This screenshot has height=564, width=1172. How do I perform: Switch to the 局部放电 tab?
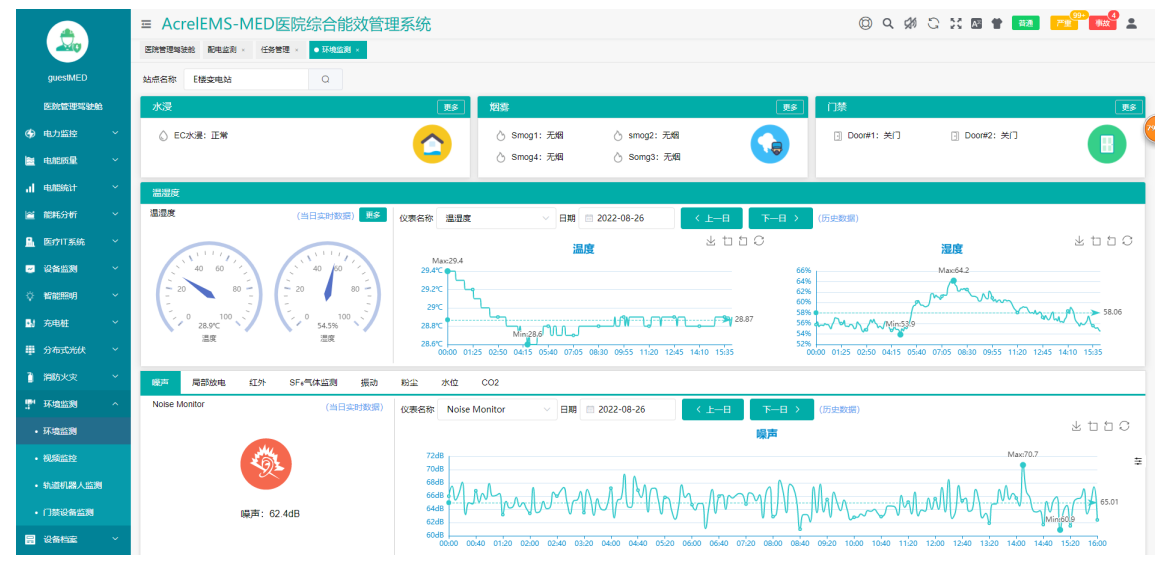click(208, 382)
